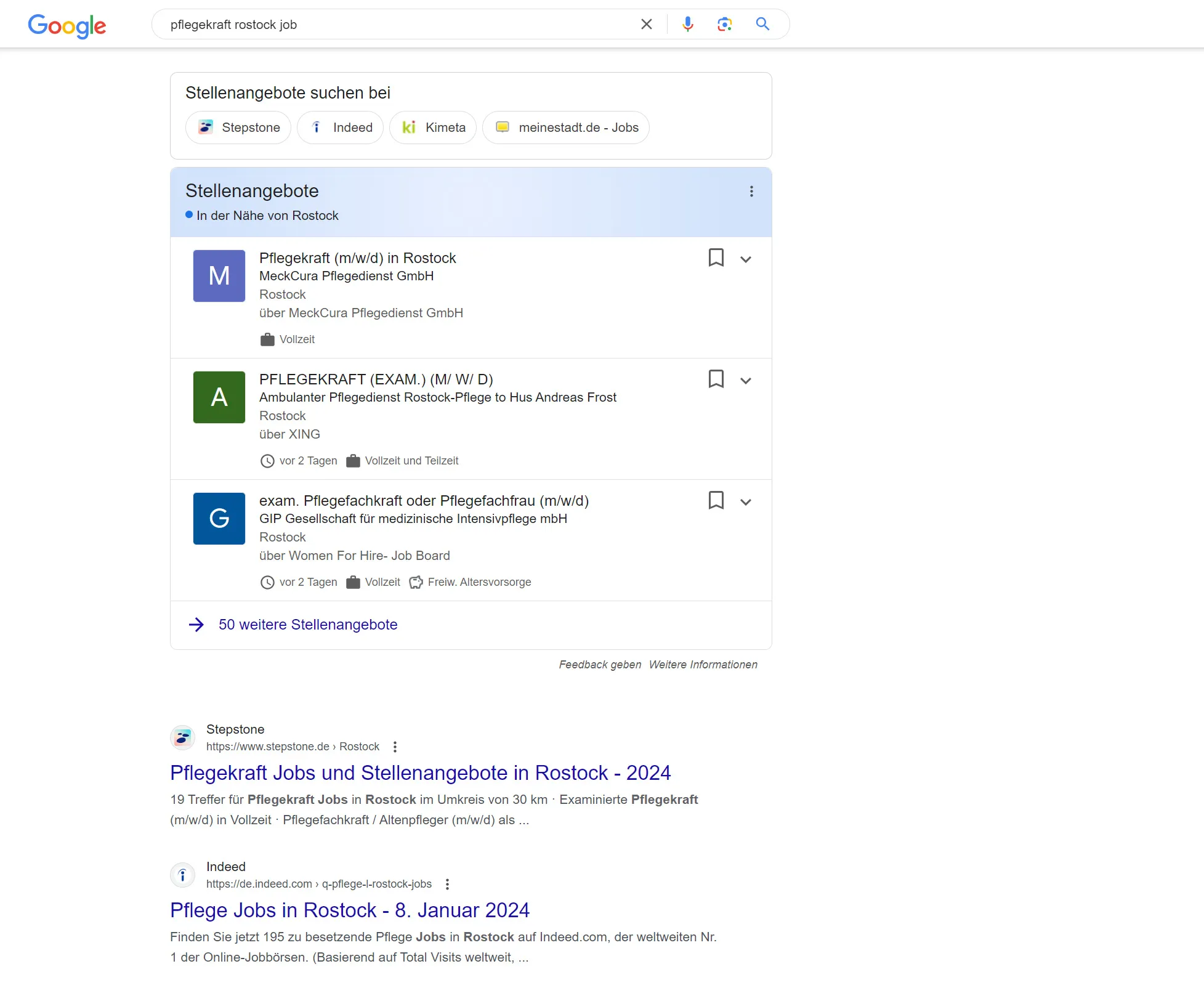Expand the GIP Pflegefachkraft job listing
Viewport: 1204px width, 985px height.
[746, 502]
